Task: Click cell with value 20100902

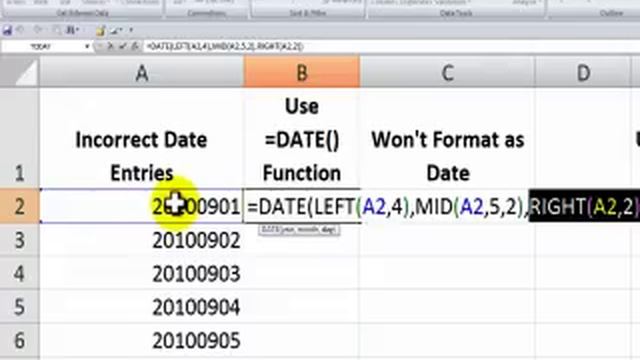Action: click(142, 240)
